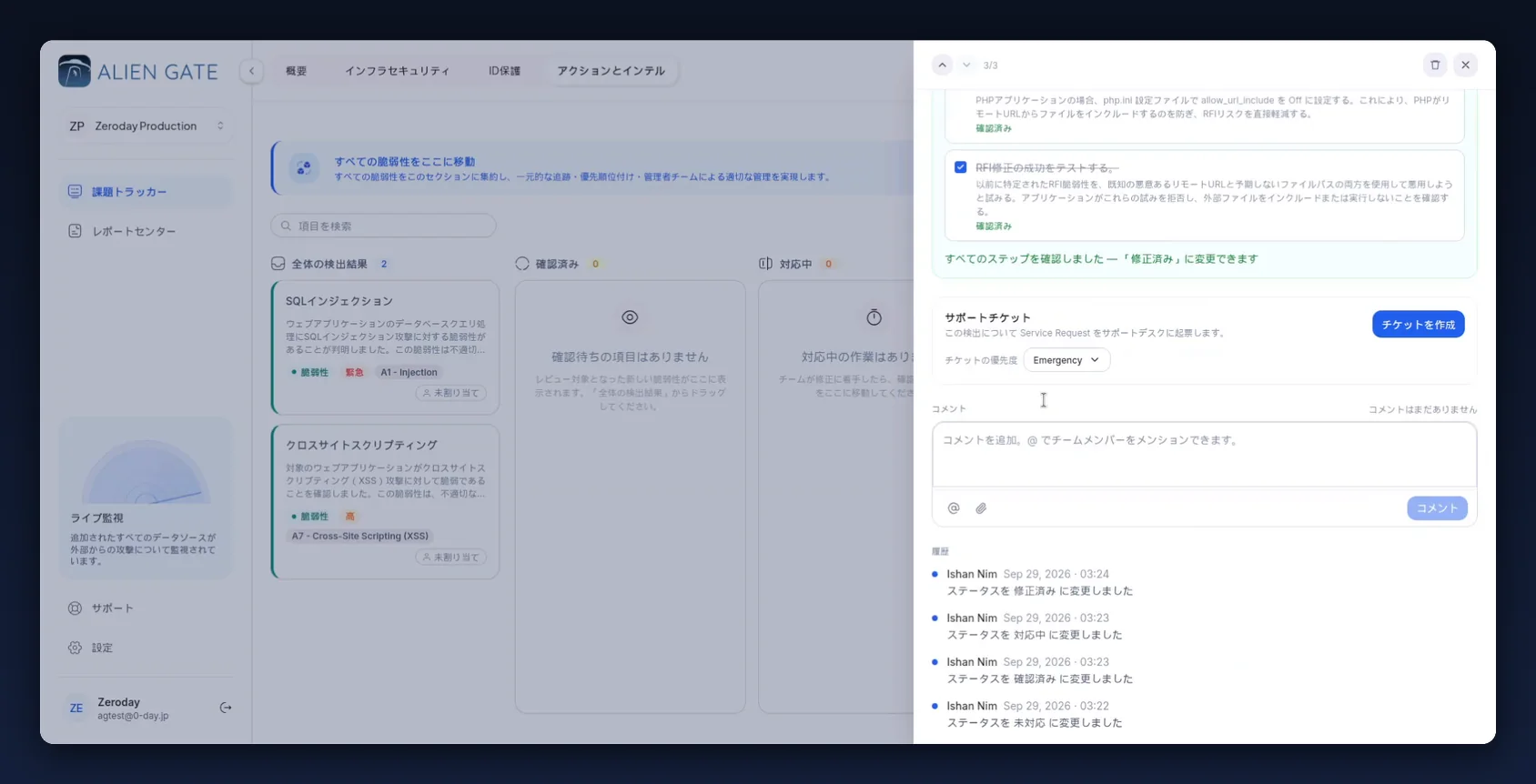
Task: Click the mention @ icon under comment box
Action: point(954,508)
